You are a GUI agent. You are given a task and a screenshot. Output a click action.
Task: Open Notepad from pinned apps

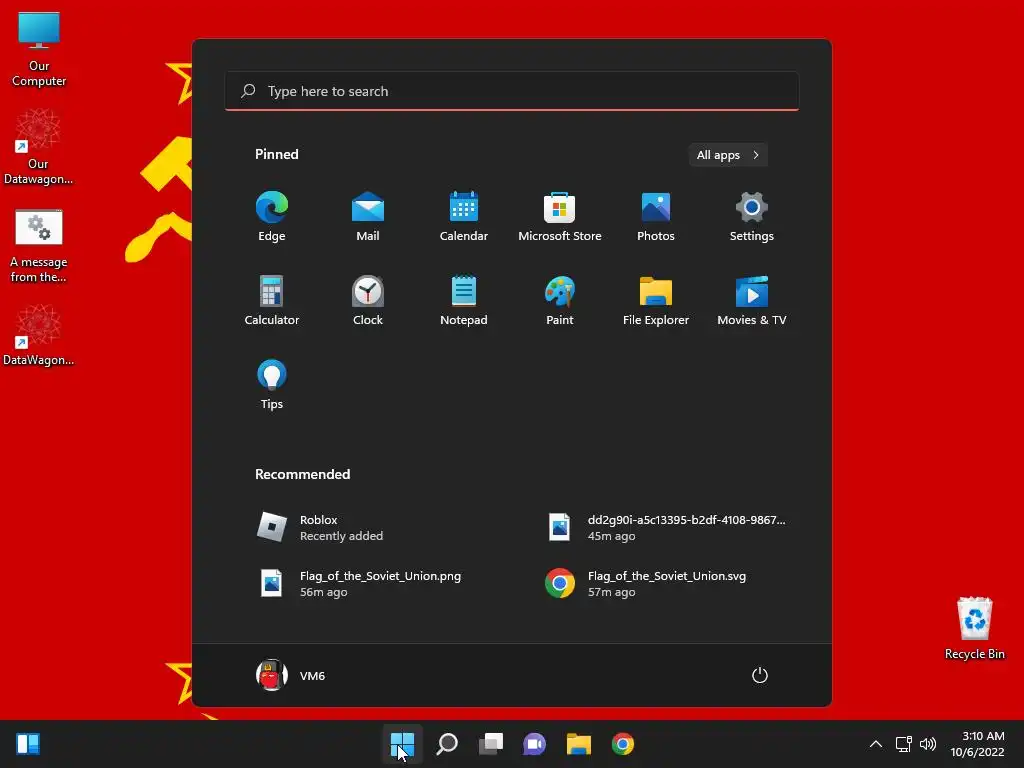[x=464, y=300]
